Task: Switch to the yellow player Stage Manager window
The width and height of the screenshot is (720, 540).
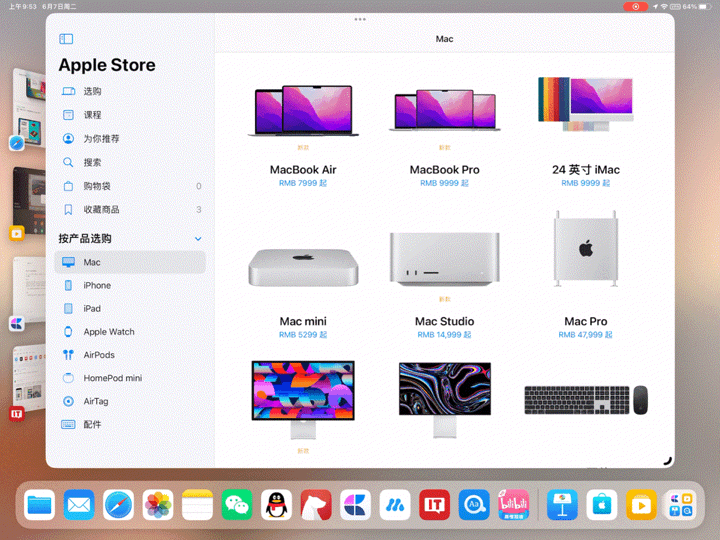Action: coord(28,203)
